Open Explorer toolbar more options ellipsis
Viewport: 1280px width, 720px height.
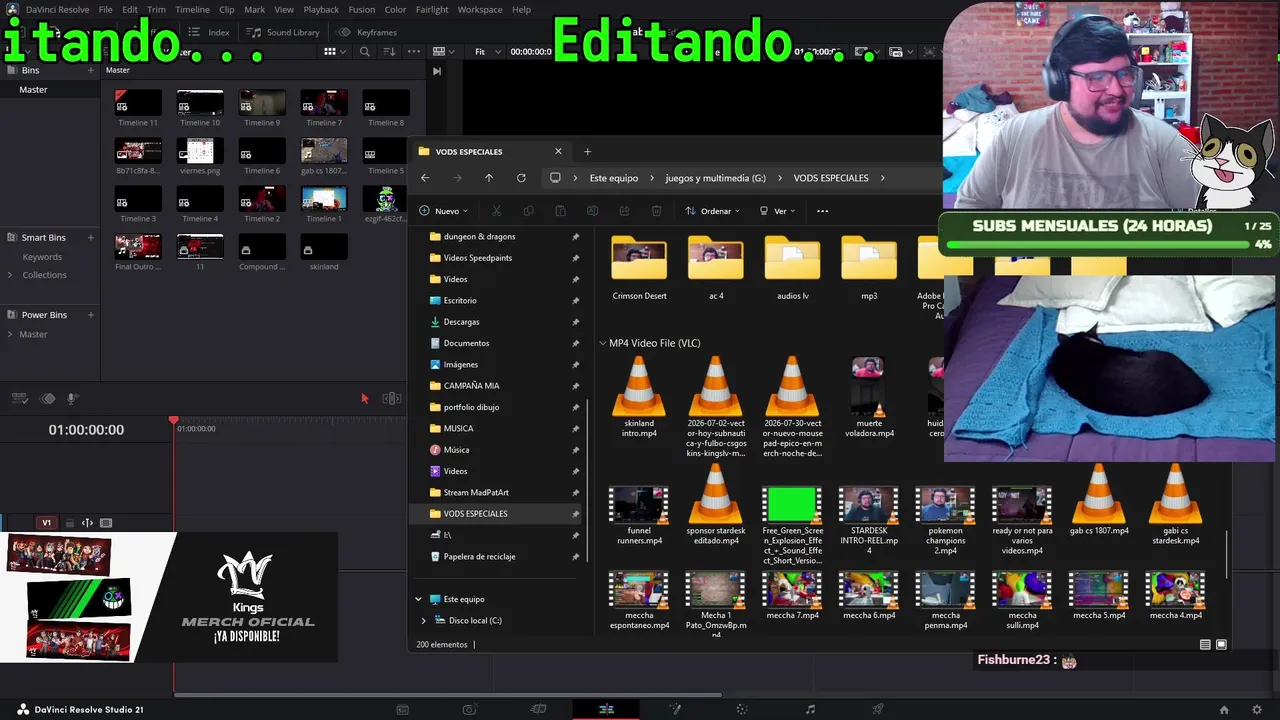pos(822,211)
